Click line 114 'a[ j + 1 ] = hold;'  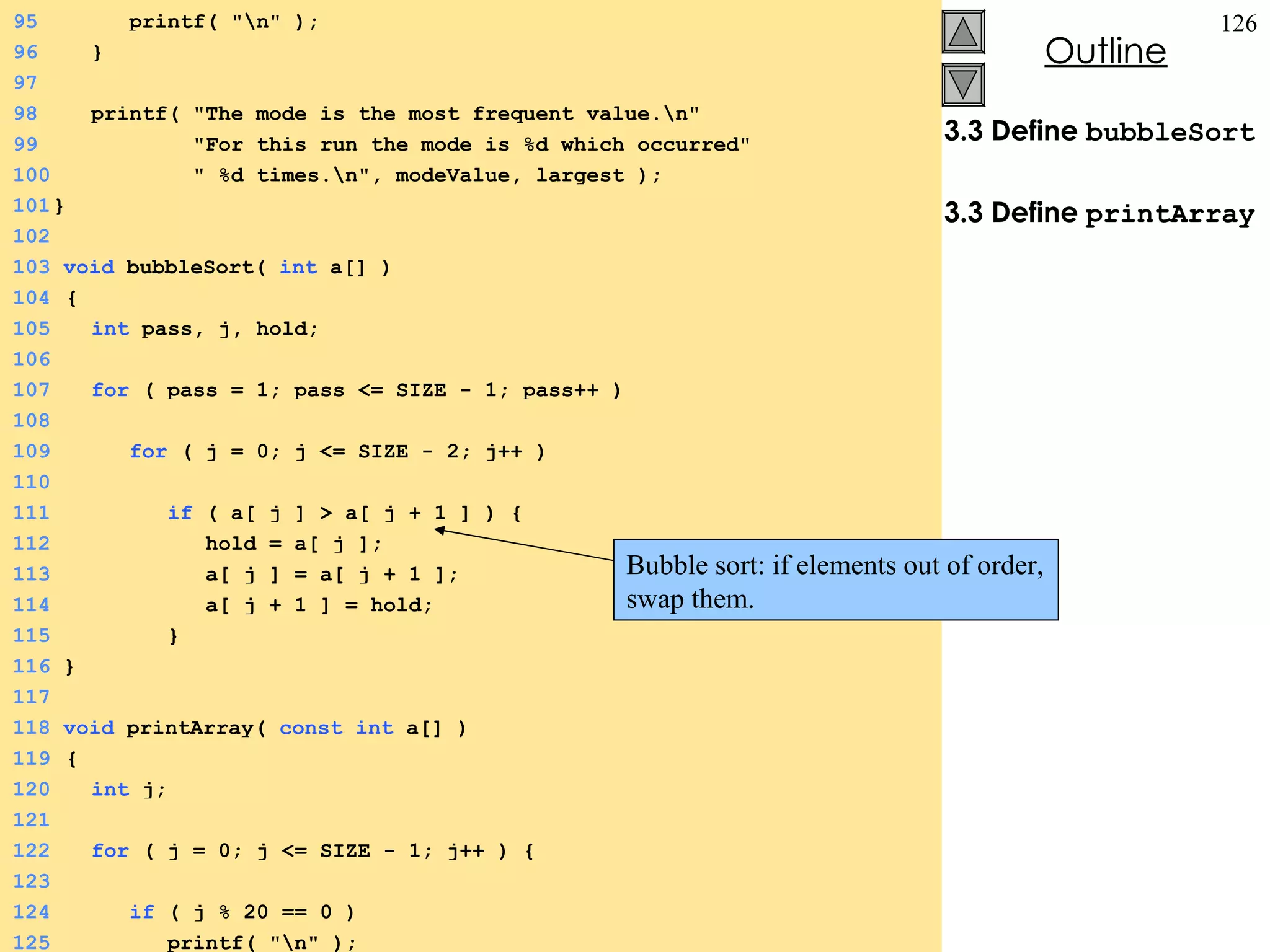click(319, 606)
